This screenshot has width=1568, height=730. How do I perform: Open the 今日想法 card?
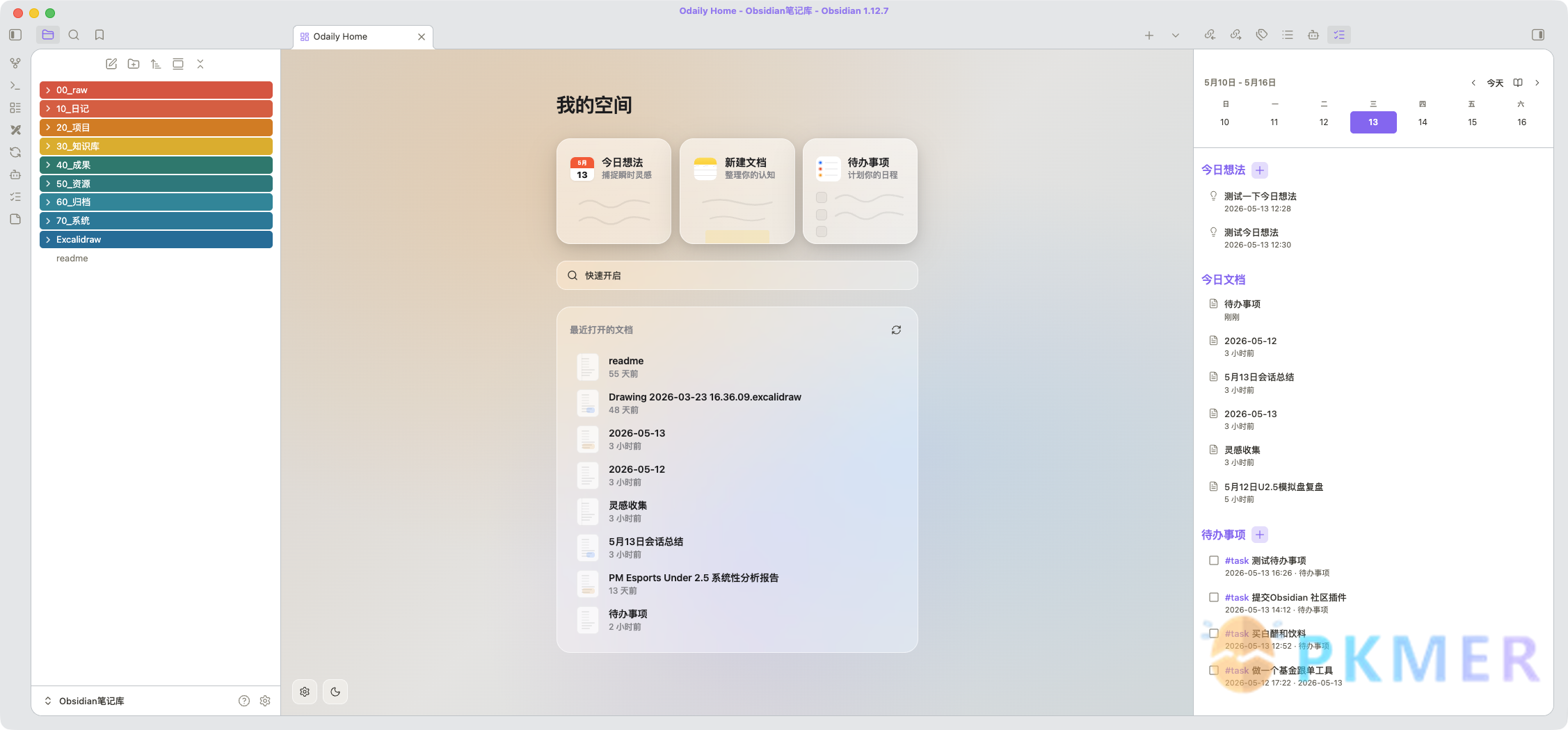614,191
